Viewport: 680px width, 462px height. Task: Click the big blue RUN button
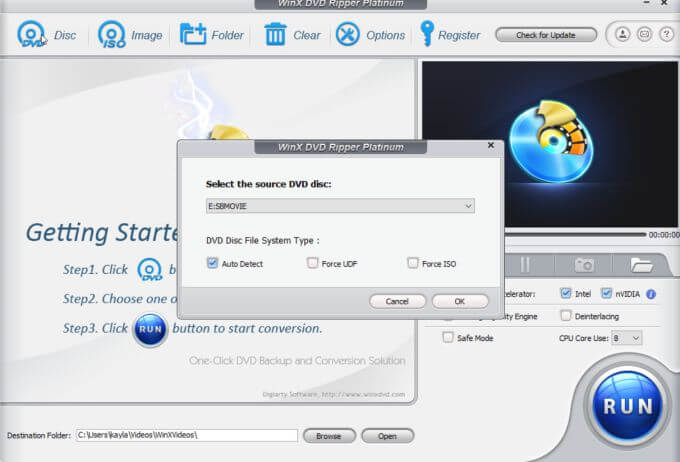(x=628, y=406)
